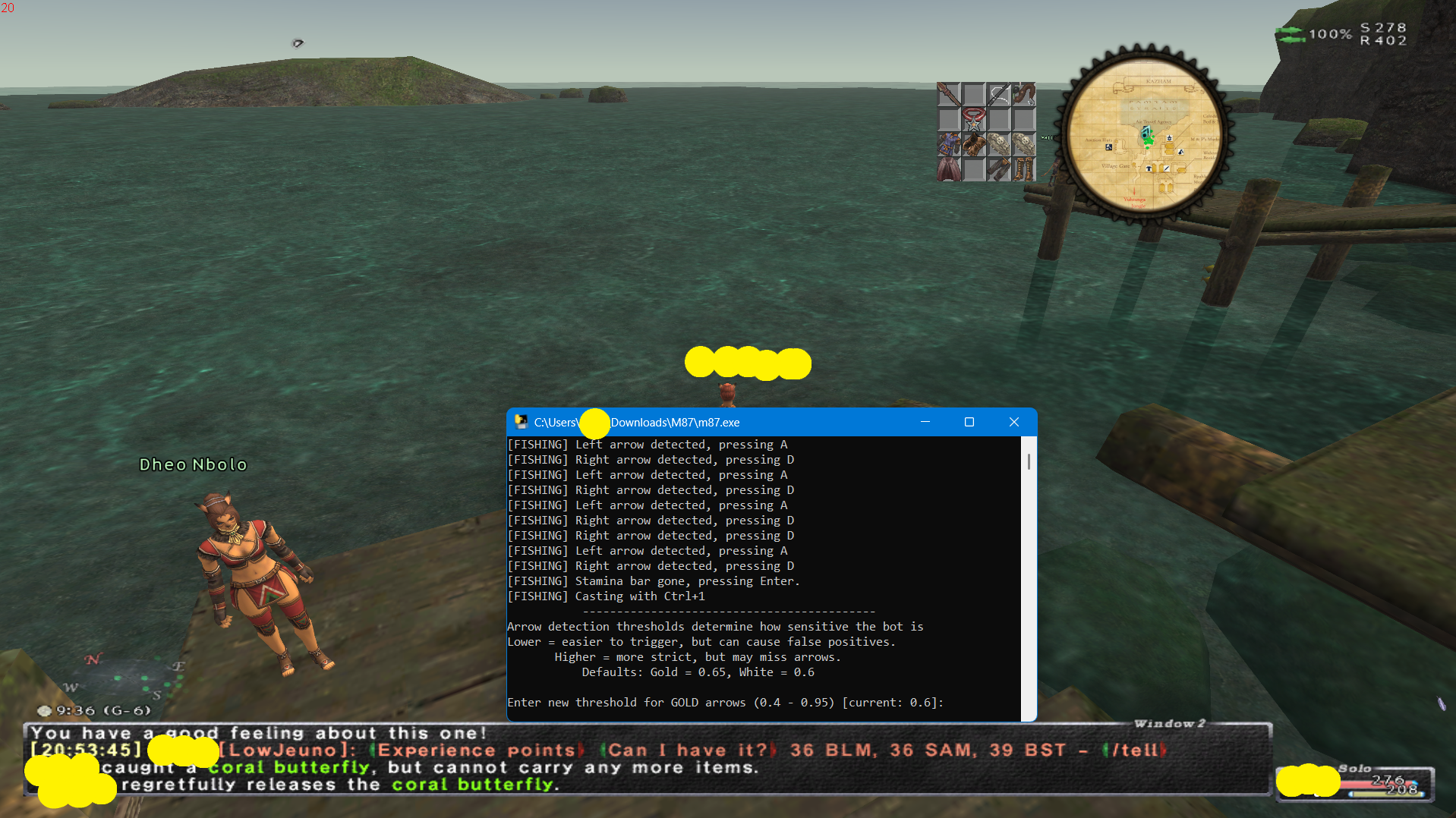Click the KAZHAM banner on the minimap
1456x818 pixels.
coord(1159,81)
